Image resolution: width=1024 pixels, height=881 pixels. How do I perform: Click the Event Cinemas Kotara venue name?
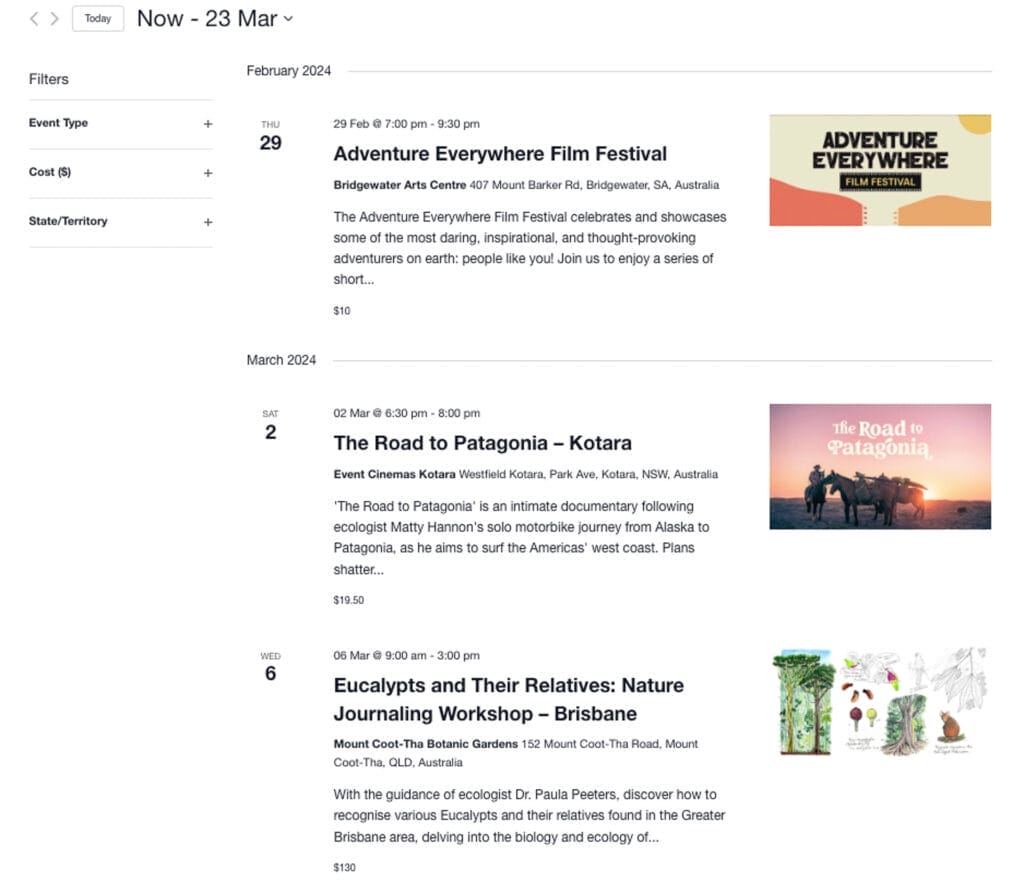[394, 474]
